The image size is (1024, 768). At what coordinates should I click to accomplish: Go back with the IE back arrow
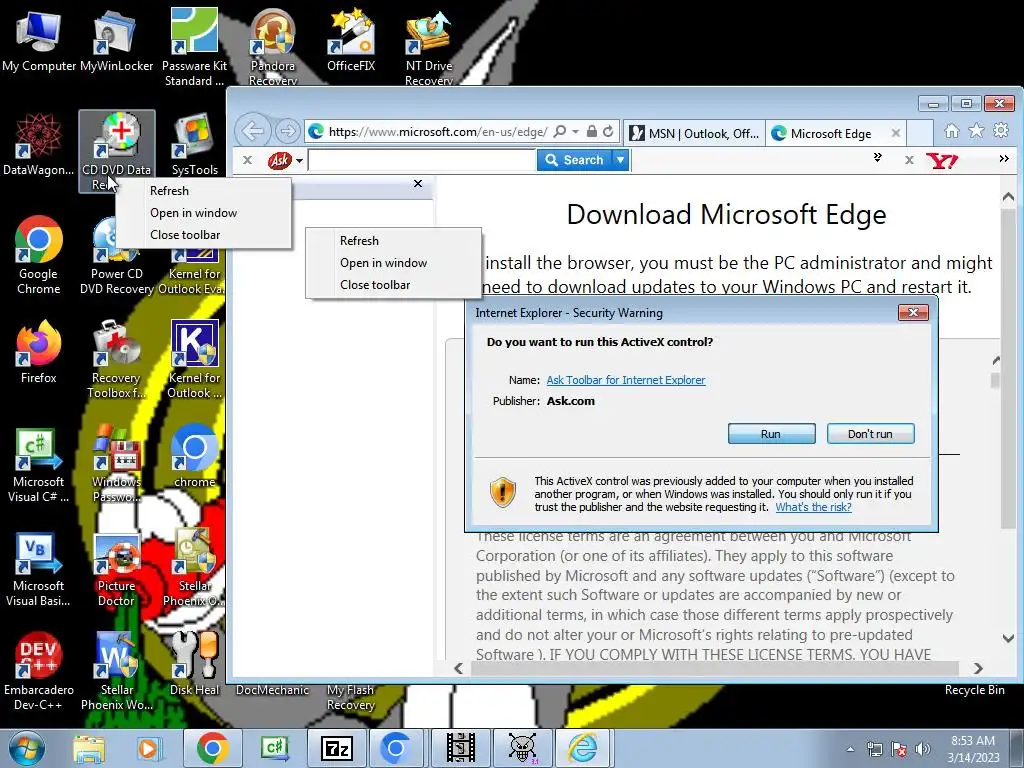pyautogui.click(x=253, y=131)
